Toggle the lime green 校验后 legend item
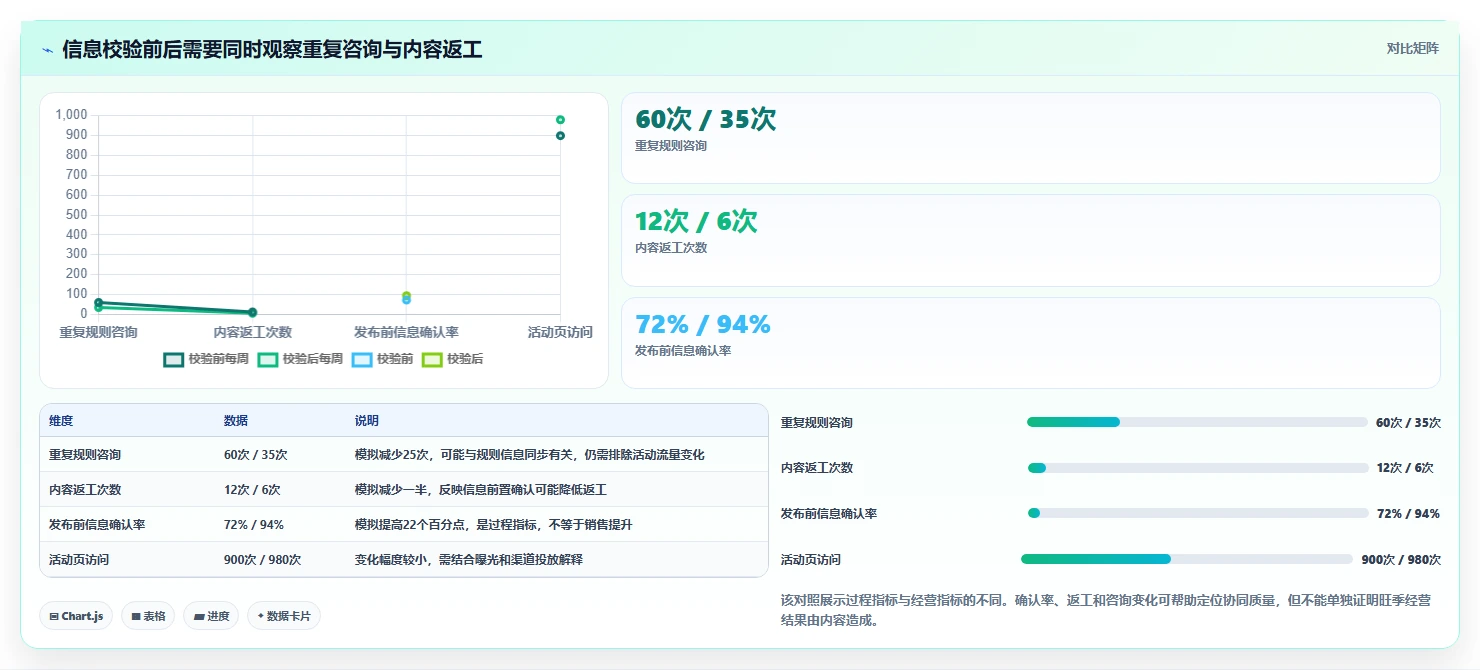 coord(452,359)
